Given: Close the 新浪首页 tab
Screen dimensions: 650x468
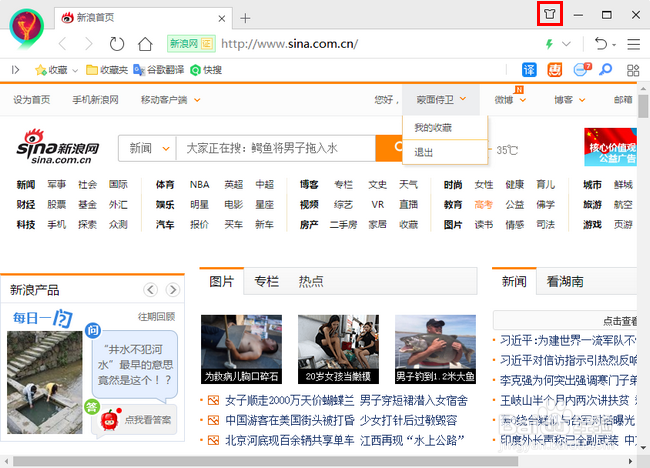Looking at the screenshot, I should (x=222, y=19).
